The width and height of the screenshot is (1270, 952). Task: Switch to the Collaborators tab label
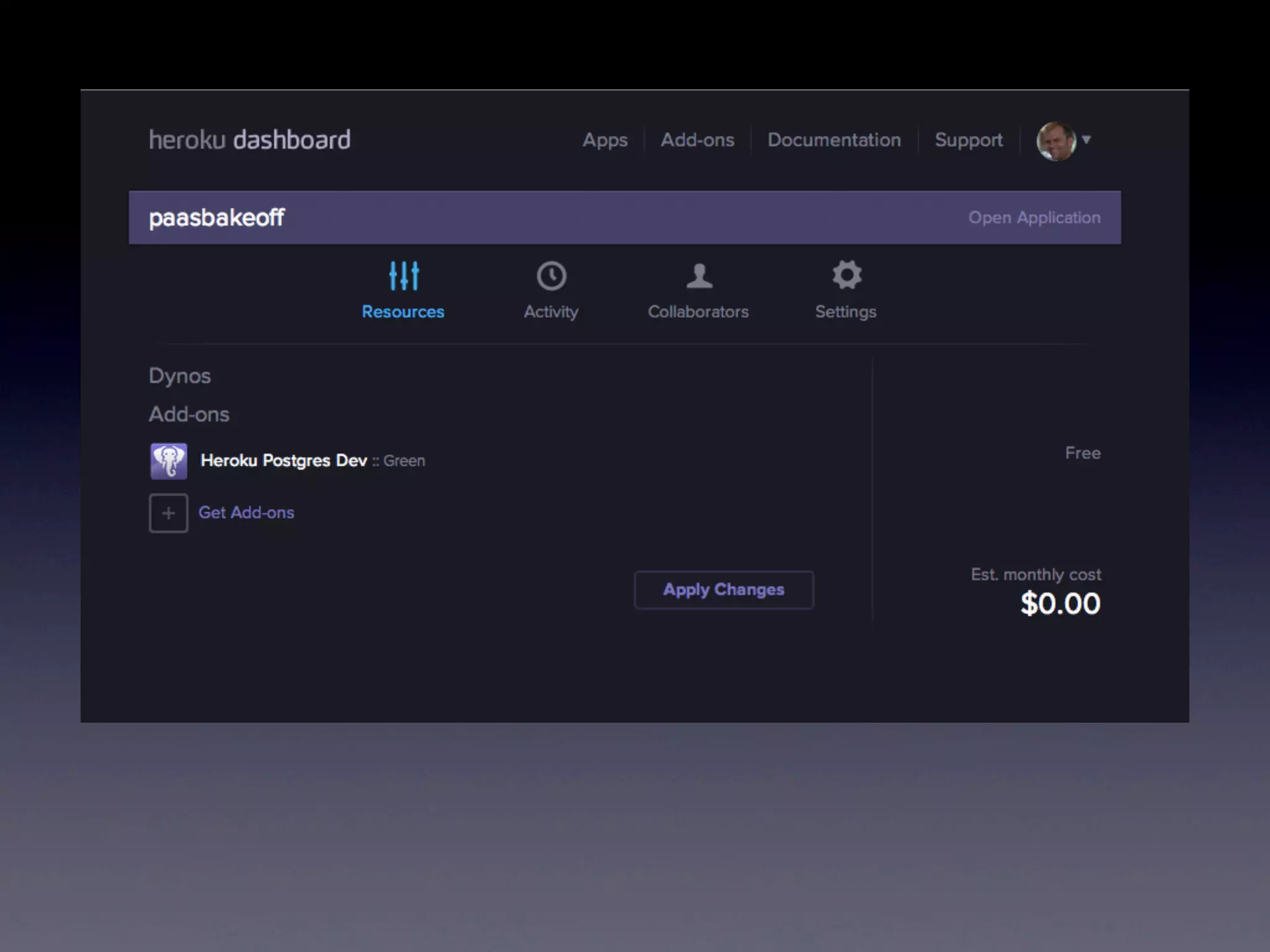pos(698,312)
